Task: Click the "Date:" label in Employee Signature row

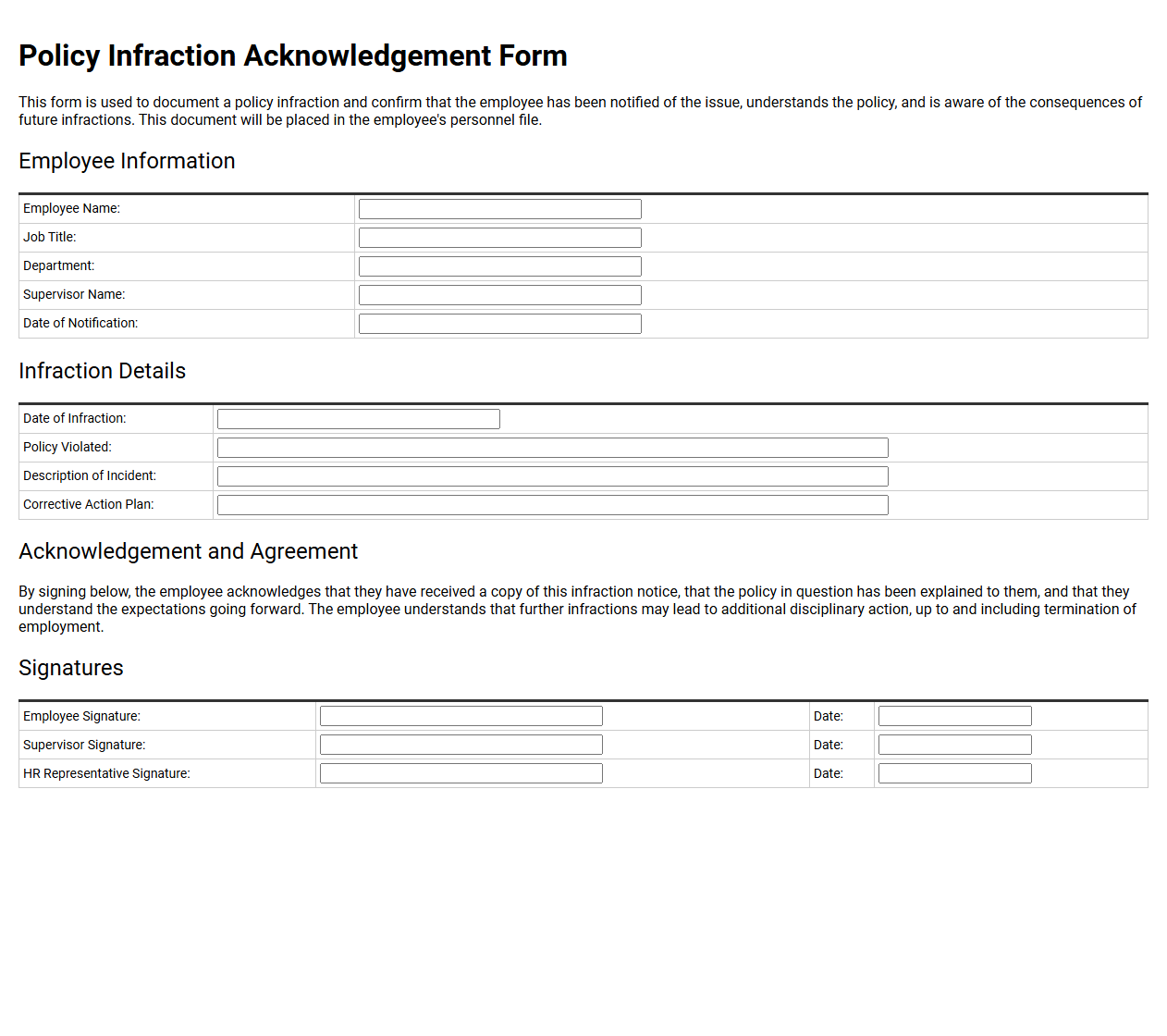Action: (x=829, y=717)
